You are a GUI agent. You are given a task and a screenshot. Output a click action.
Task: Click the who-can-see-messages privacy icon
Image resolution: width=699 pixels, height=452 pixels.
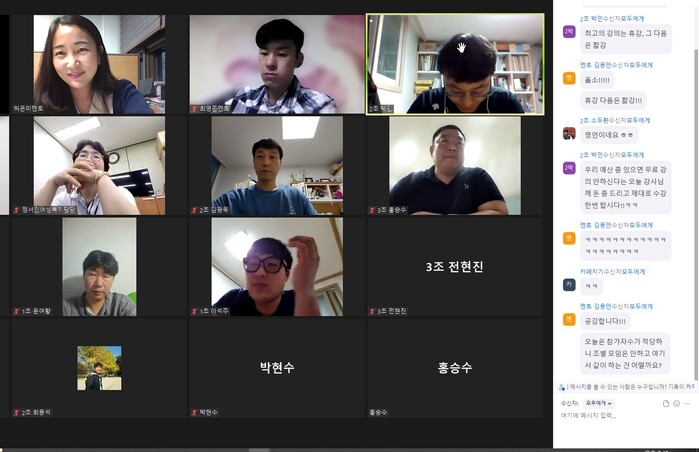[x=562, y=387]
